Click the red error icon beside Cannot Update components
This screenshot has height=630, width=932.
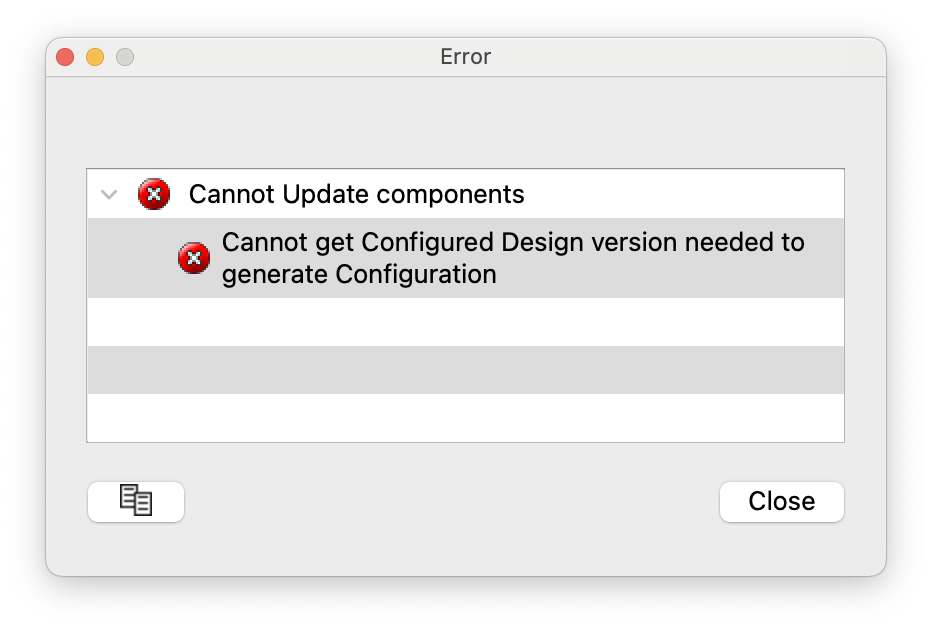[x=153, y=194]
